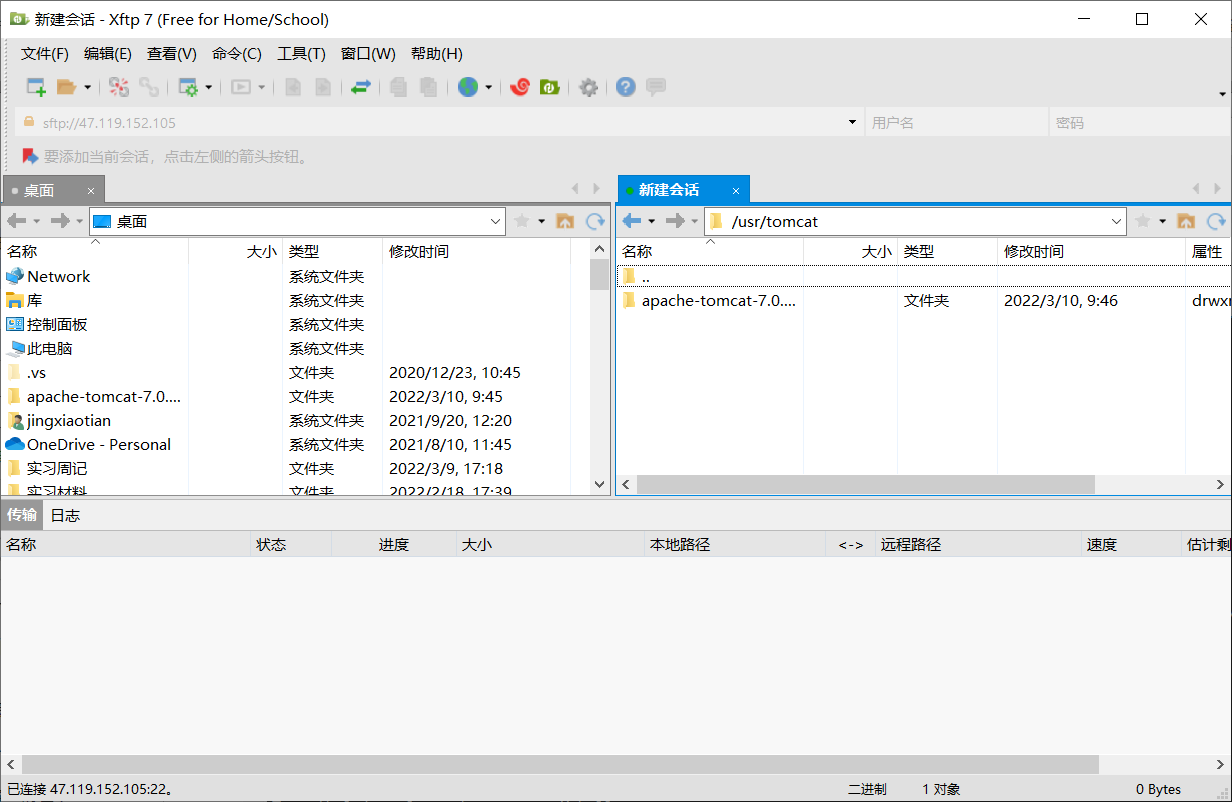
Task: Open the 命令(C) menu
Action: coord(237,54)
